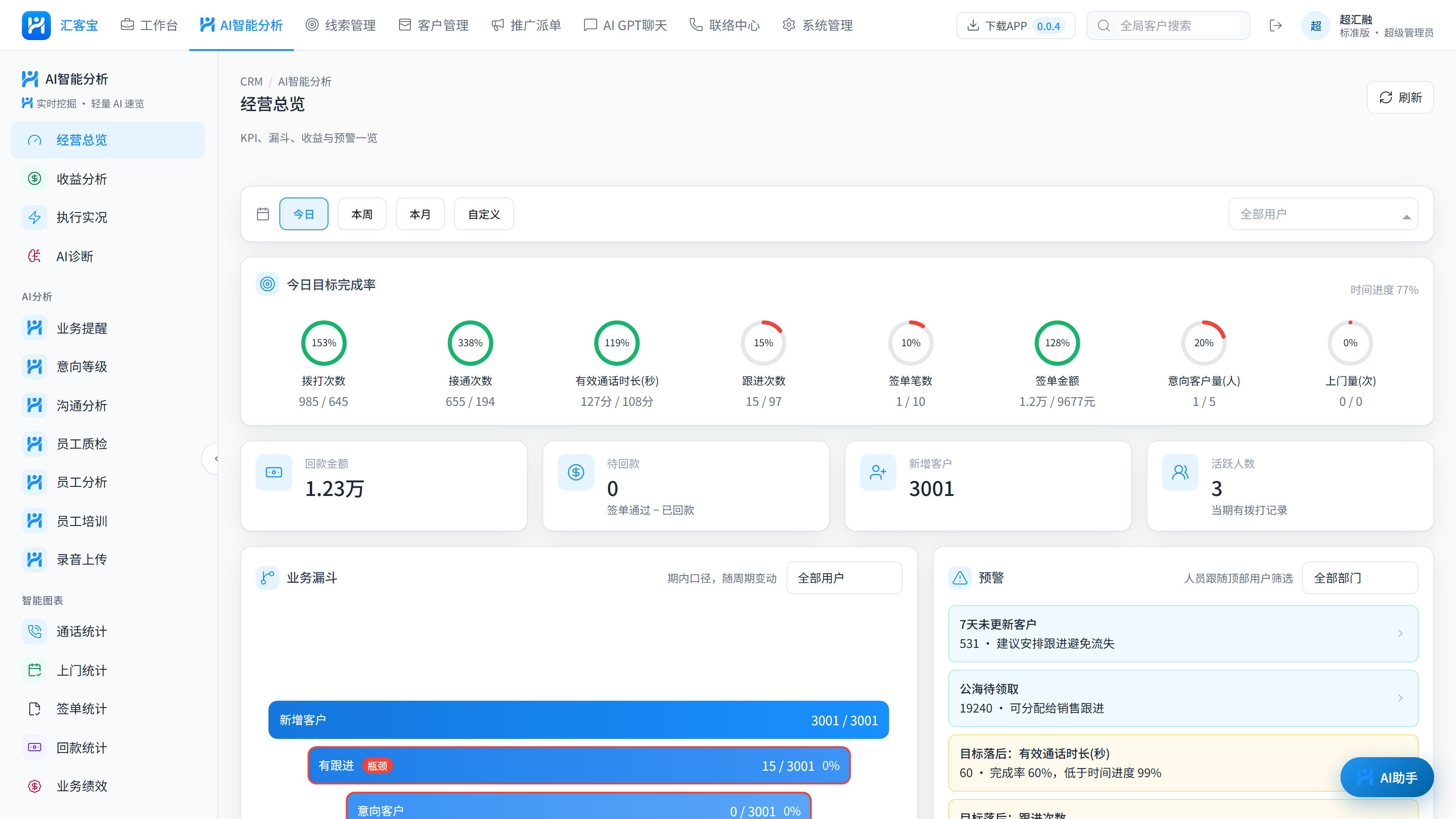
Task: Open 上门统计 calendar icon
Action: click(35, 670)
